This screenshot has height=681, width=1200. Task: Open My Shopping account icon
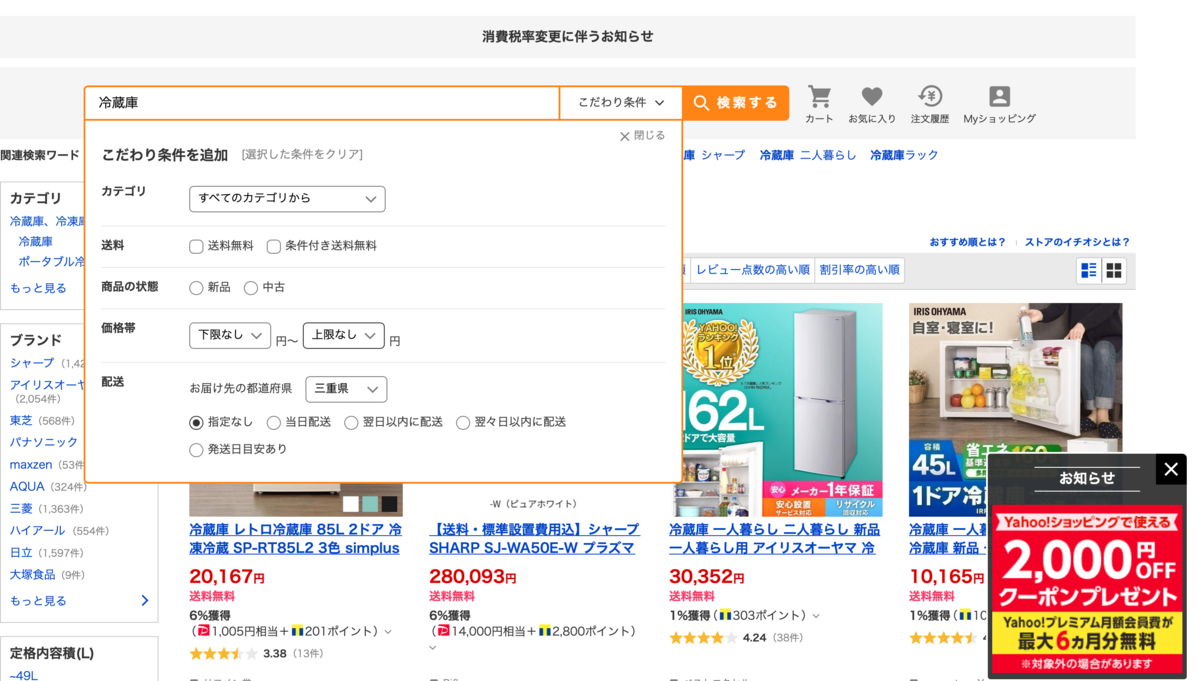pos(999,104)
